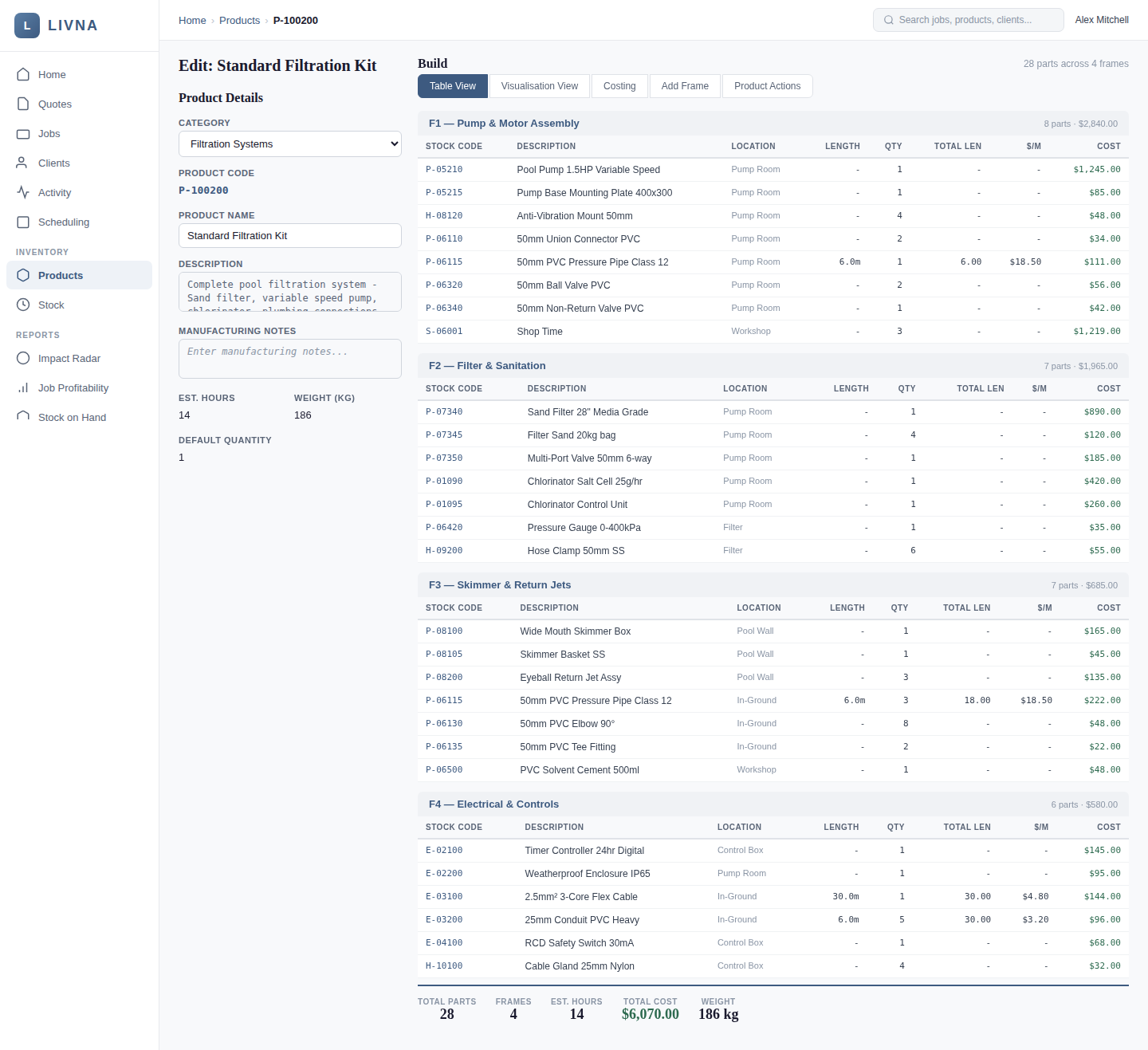Viewport: 1148px width, 1050px height.
Task: Open the Stock on Hand report
Action: click(24, 417)
